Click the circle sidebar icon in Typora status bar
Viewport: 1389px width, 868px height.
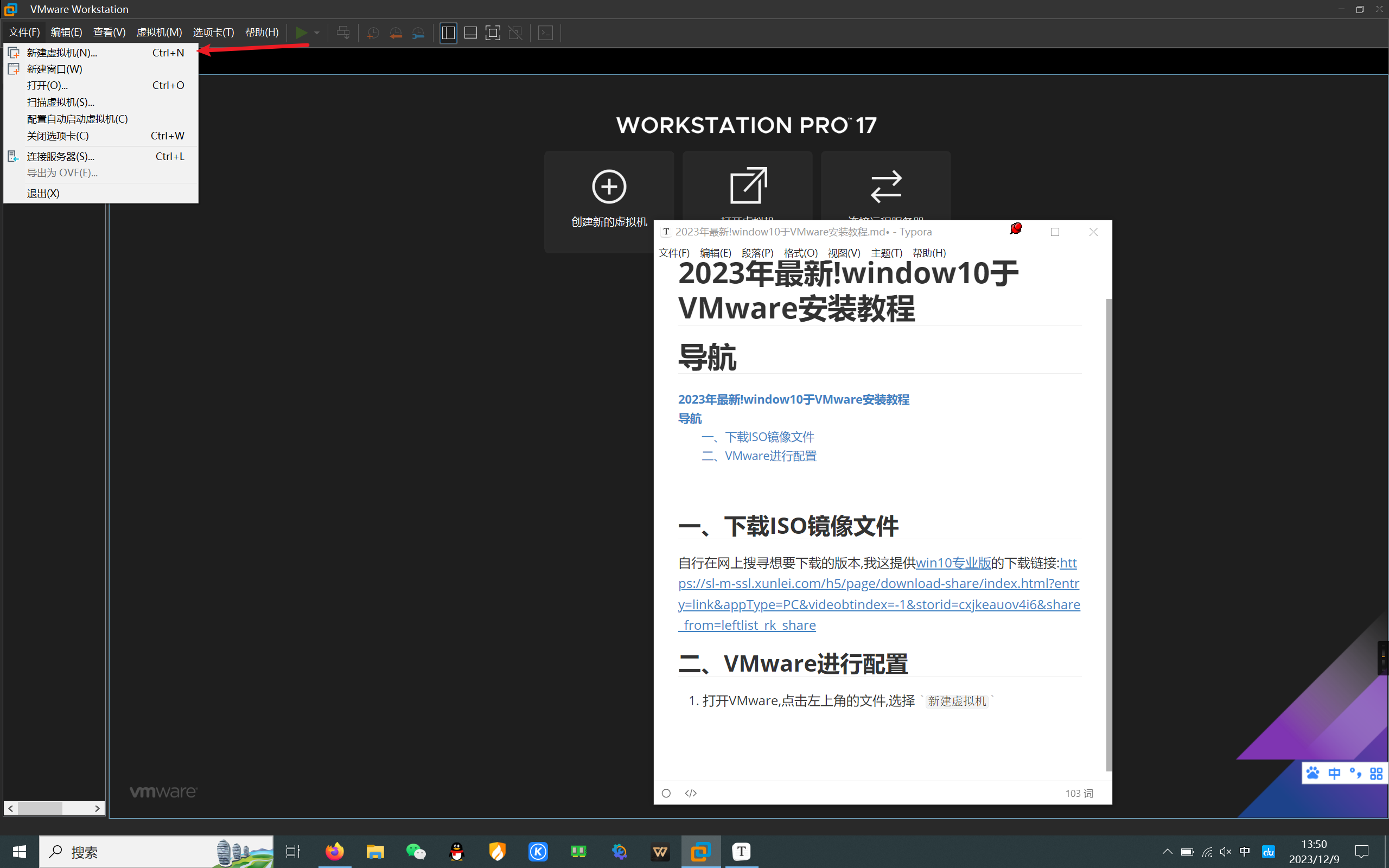[x=666, y=793]
